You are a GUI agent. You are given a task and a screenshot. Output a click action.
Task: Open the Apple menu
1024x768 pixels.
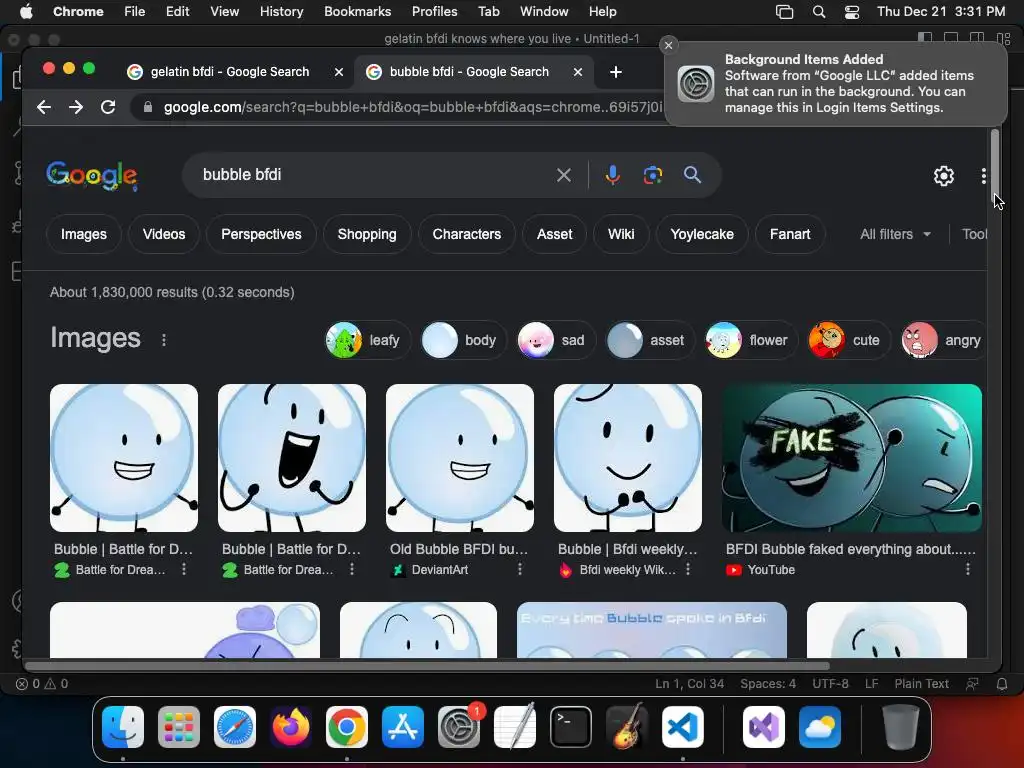[26, 12]
